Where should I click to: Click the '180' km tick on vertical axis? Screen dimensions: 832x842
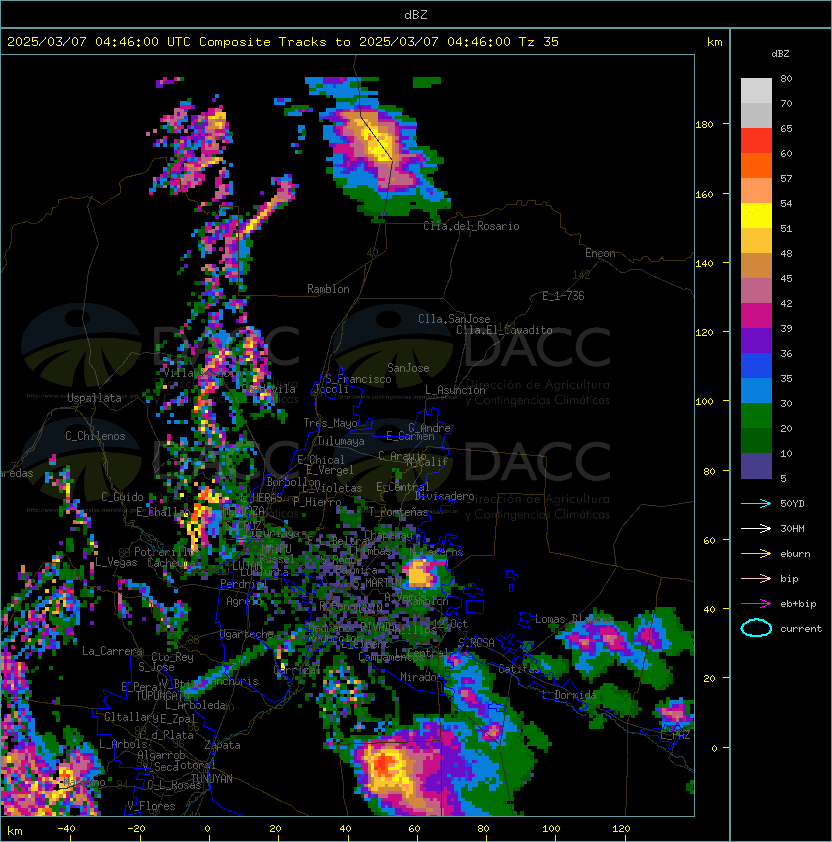704,125
